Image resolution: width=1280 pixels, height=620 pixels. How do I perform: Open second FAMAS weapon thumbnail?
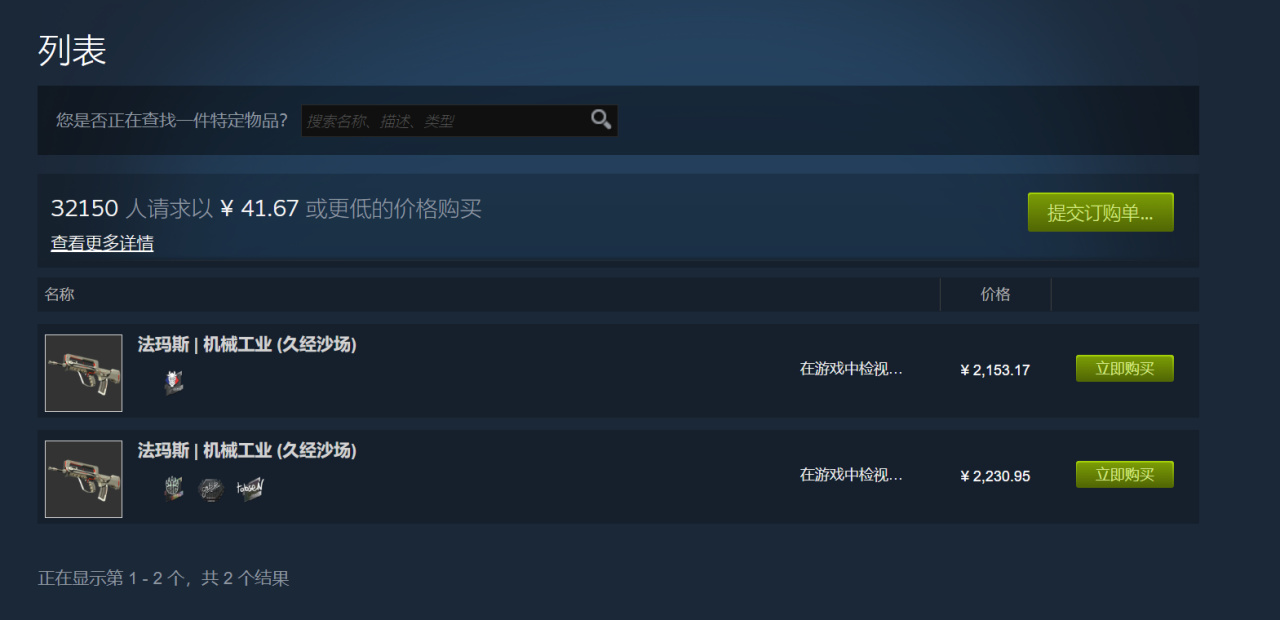[x=84, y=479]
